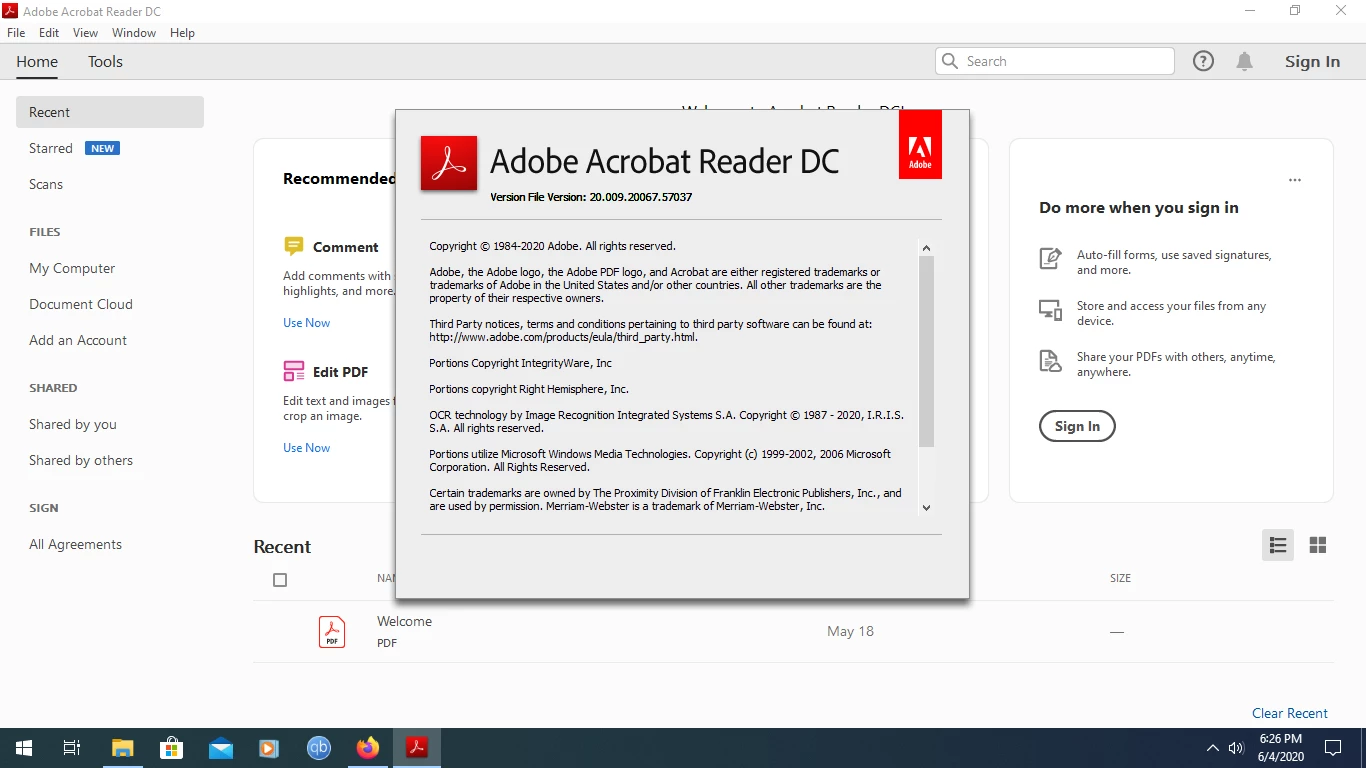This screenshot has height=768, width=1366.
Task: Open All Agreements in sidebar
Action: [x=76, y=544]
